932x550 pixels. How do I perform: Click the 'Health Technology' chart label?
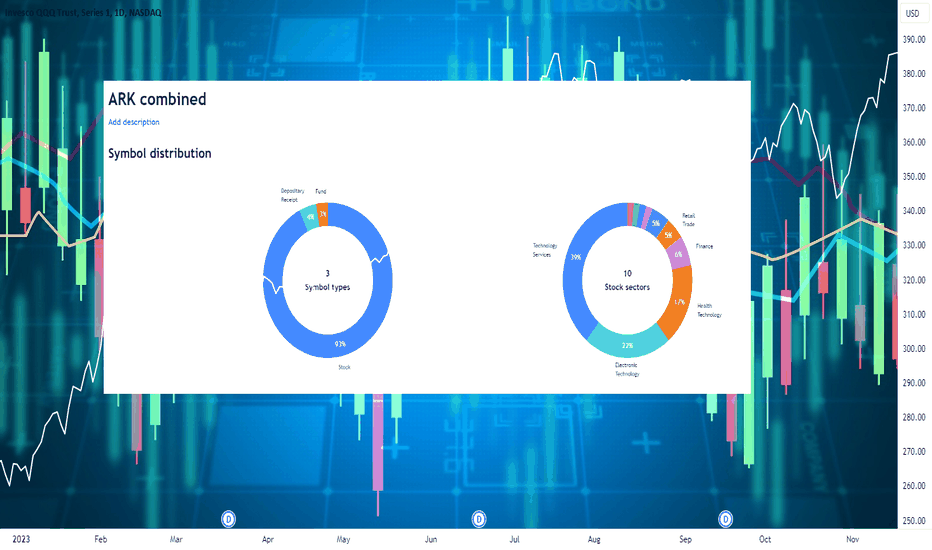(x=709, y=310)
